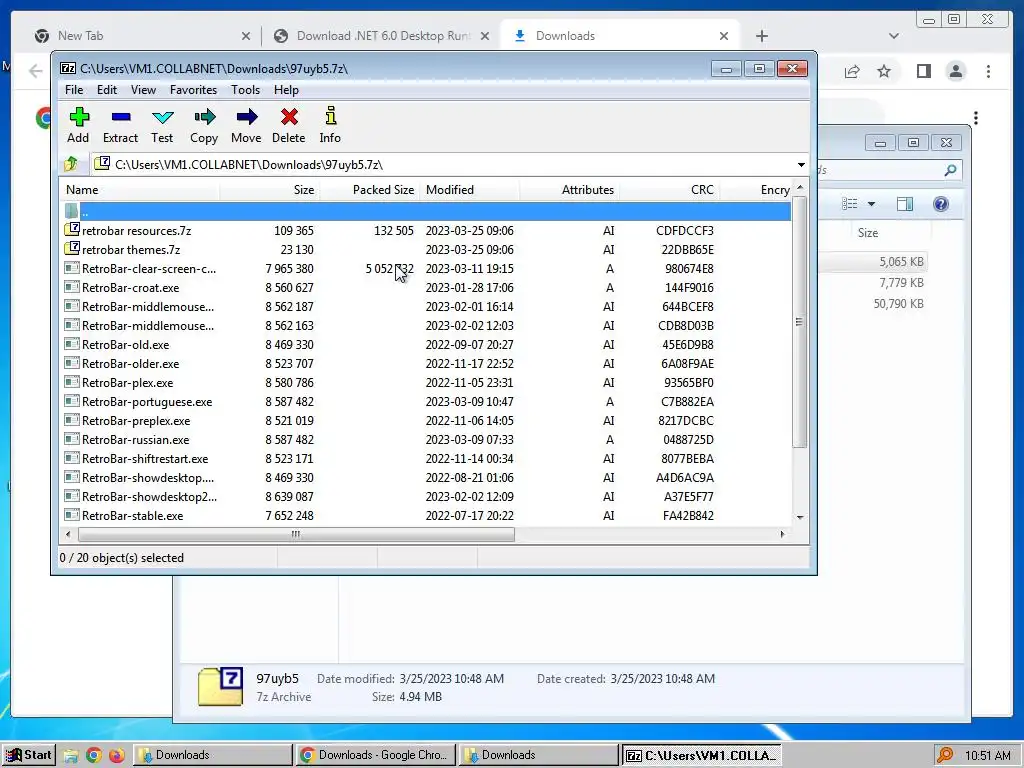Open the Edit menu
Screen dimensions: 1024x768
(106, 90)
